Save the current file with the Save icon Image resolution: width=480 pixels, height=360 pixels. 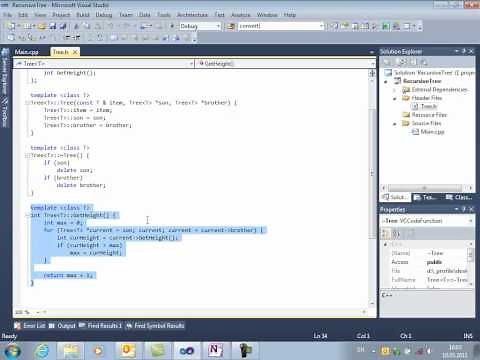click(x=53, y=26)
